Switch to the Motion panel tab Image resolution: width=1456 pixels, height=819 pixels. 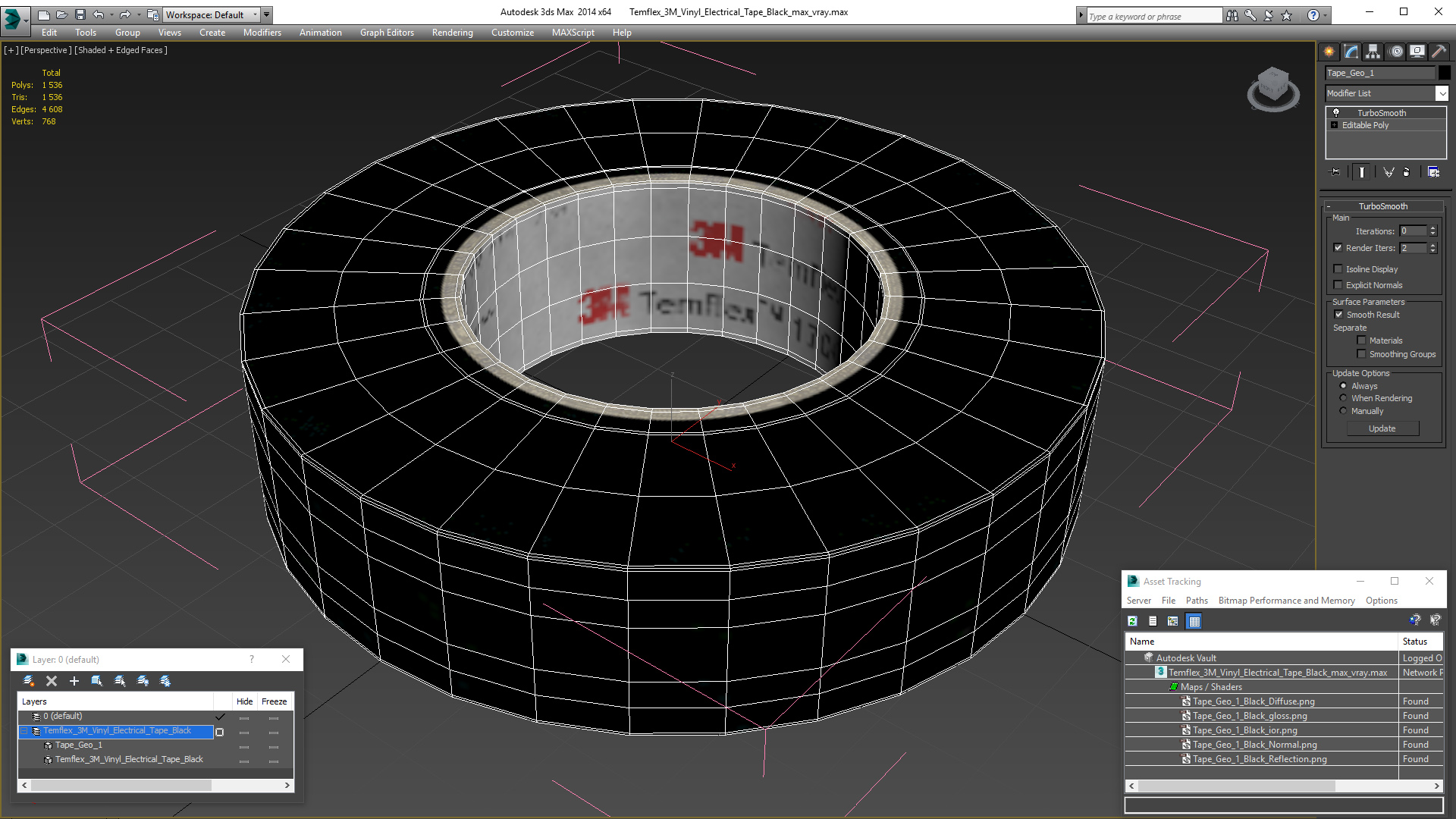(1396, 52)
